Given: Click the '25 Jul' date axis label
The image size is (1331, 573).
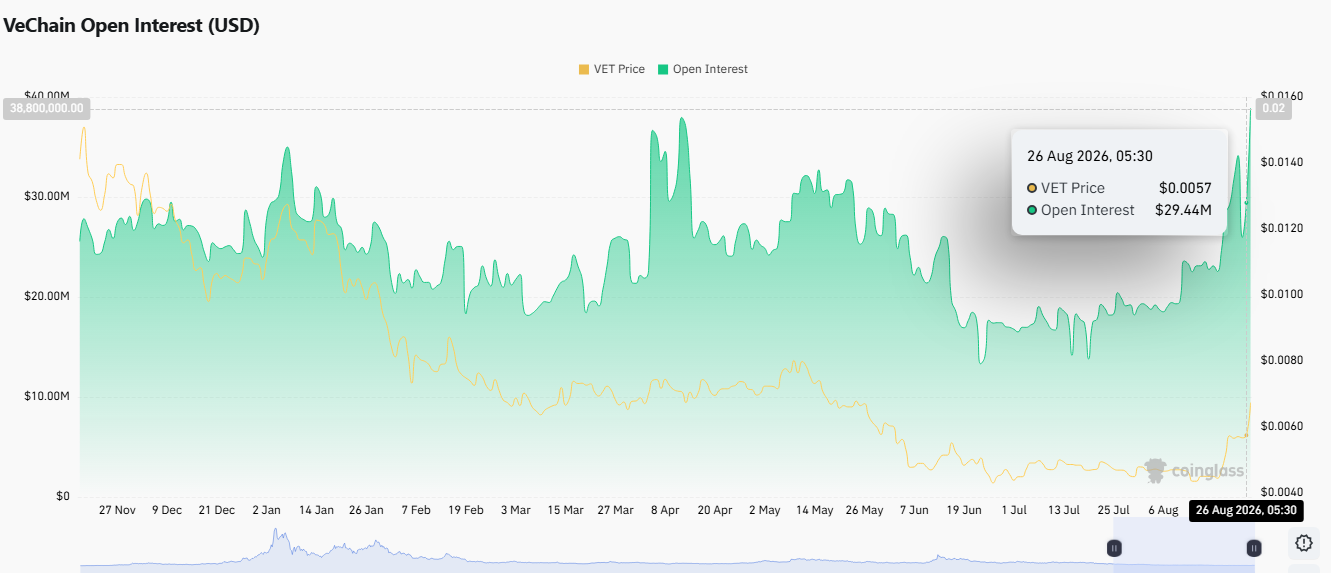Looking at the screenshot, I should click(1113, 510).
